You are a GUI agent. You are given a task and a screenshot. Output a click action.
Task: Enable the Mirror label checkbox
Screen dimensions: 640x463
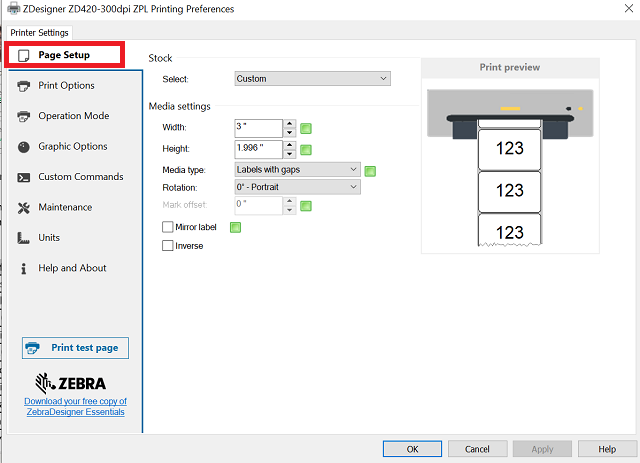(167, 228)
